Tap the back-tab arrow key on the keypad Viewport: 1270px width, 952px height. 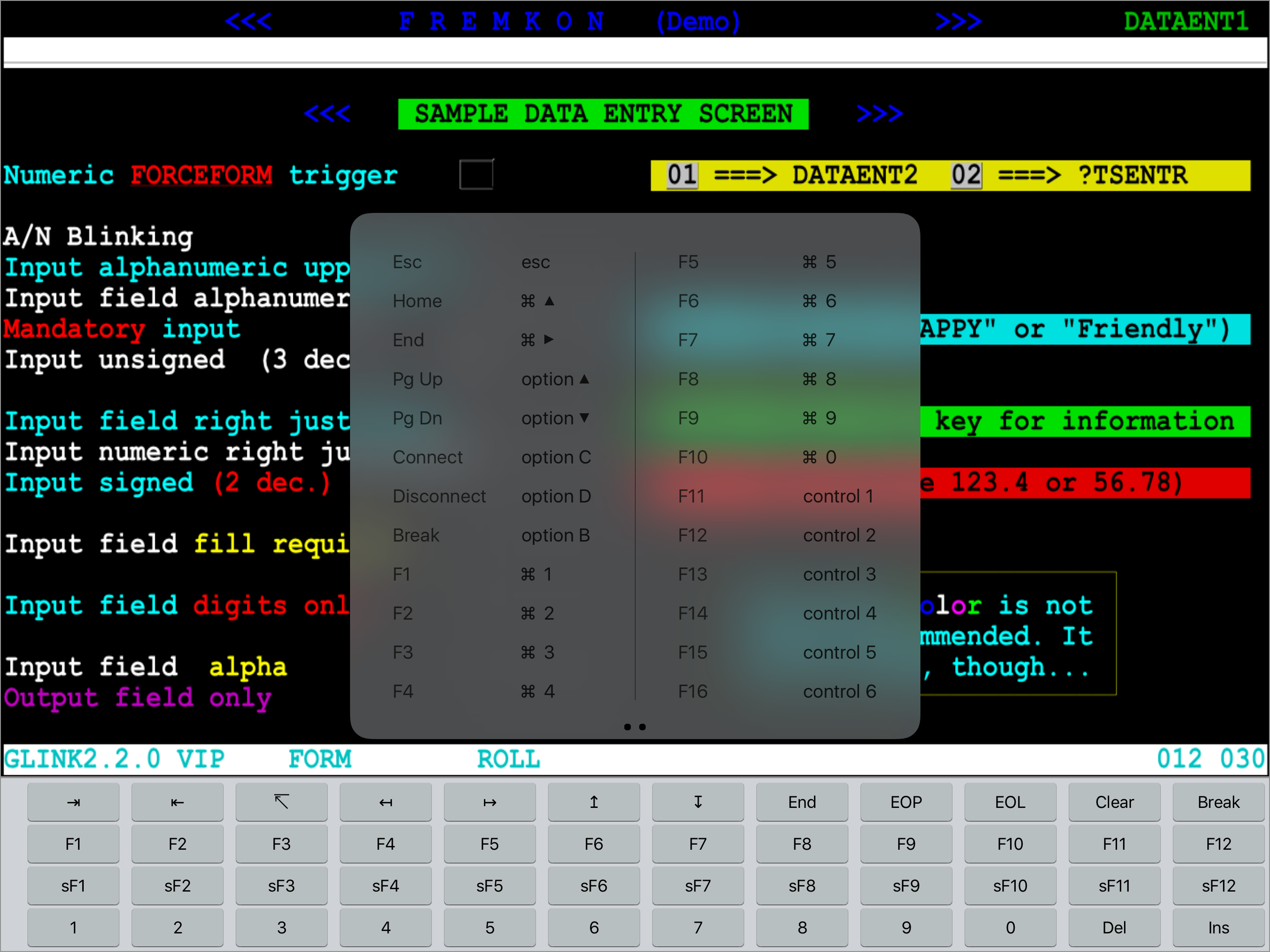(x=177, y=802)
